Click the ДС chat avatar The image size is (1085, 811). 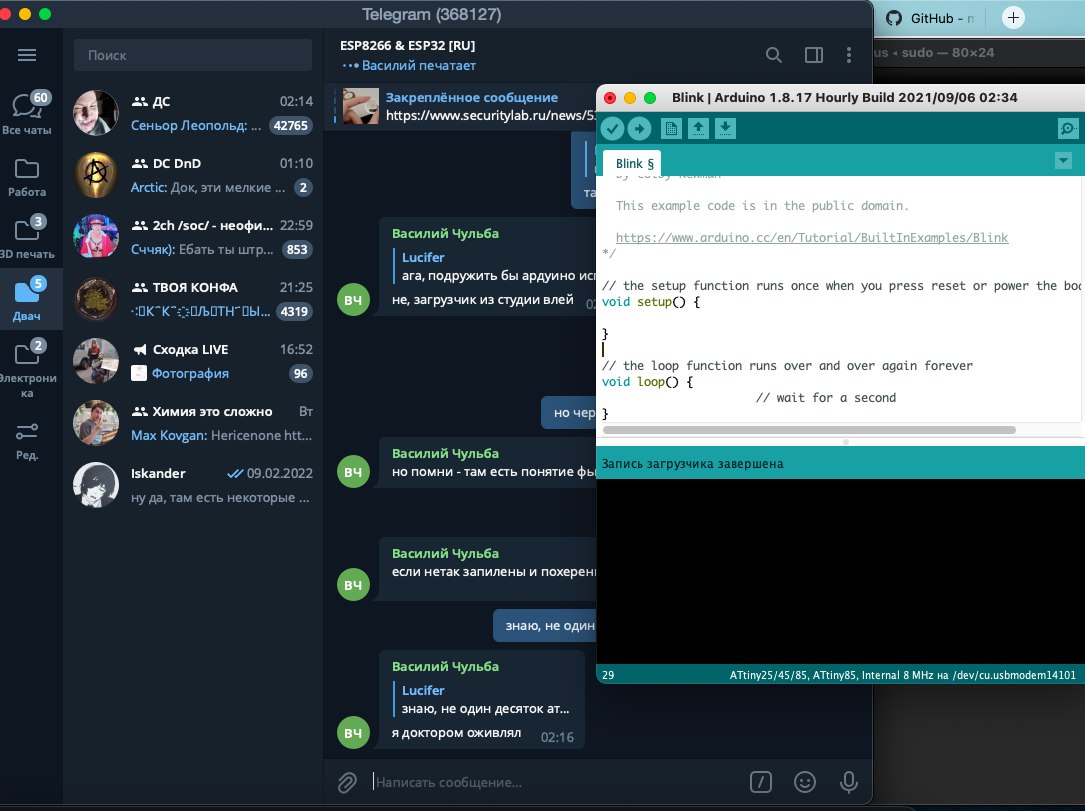click(x=96, y=113)
